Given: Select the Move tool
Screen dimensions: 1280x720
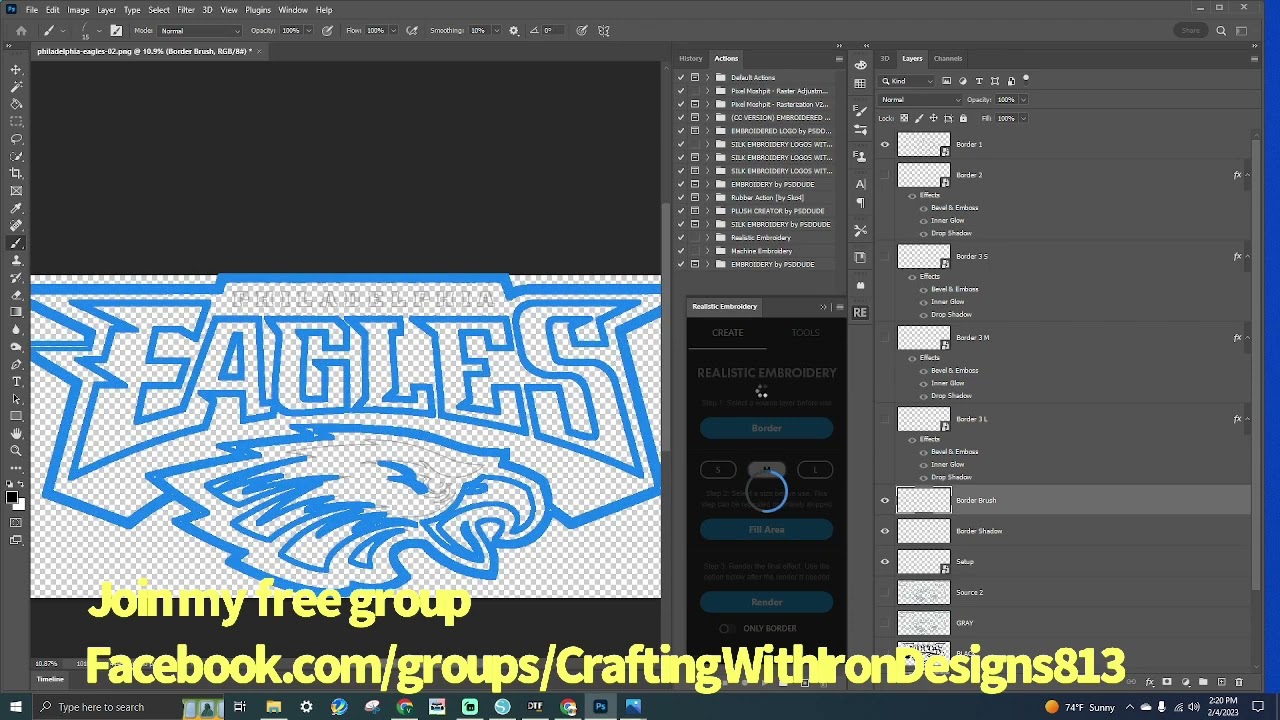Looking at the screenshot, I should 16,69.
